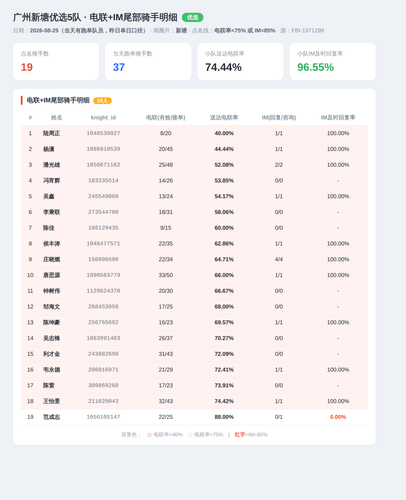Click the 54.17% delivery rate cell

pyautogui.click(x=224, y=196)
